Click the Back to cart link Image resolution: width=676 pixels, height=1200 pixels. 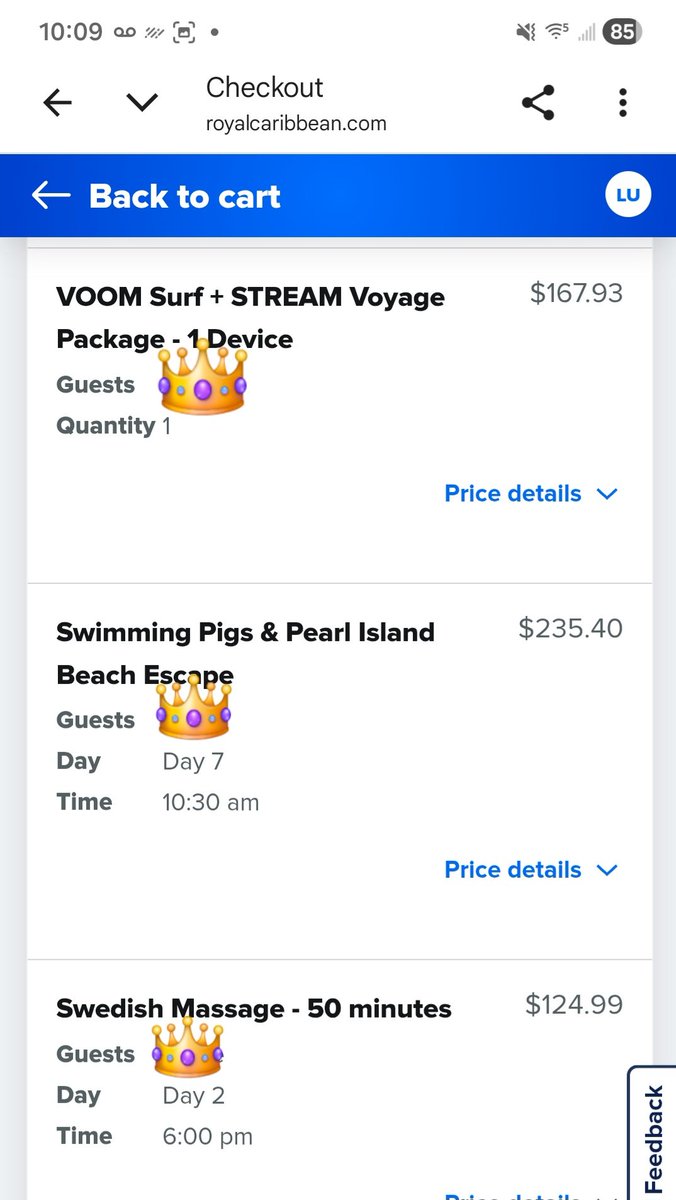(x=184, y=196)
